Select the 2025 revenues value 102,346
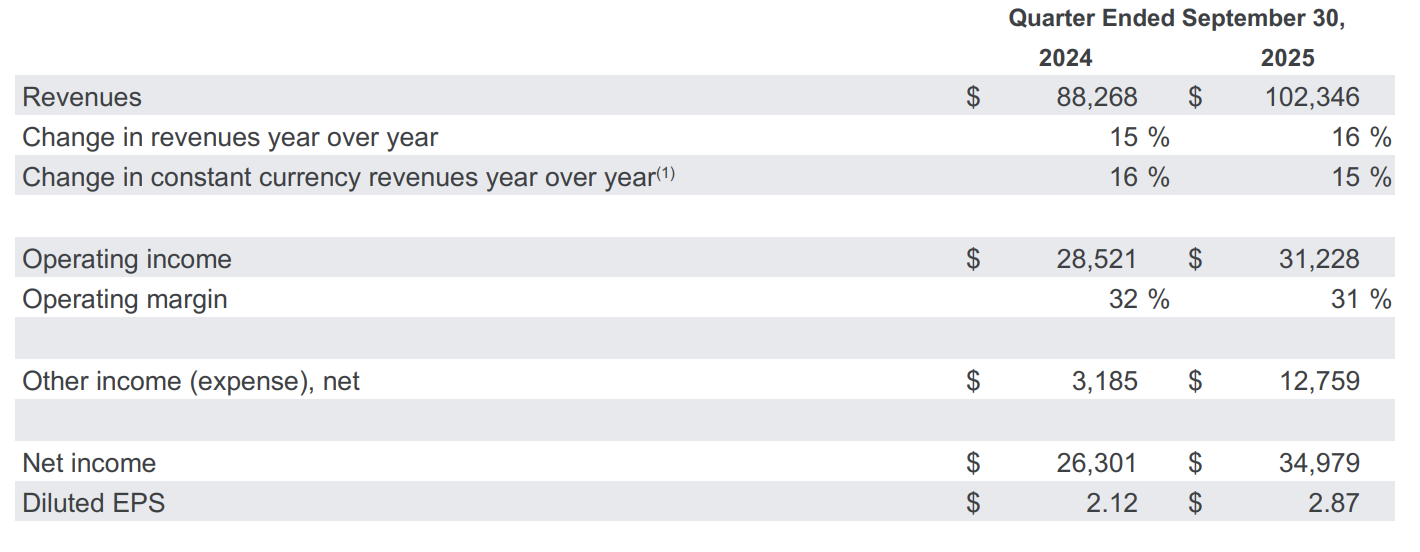 click(x=1310, y=97)
